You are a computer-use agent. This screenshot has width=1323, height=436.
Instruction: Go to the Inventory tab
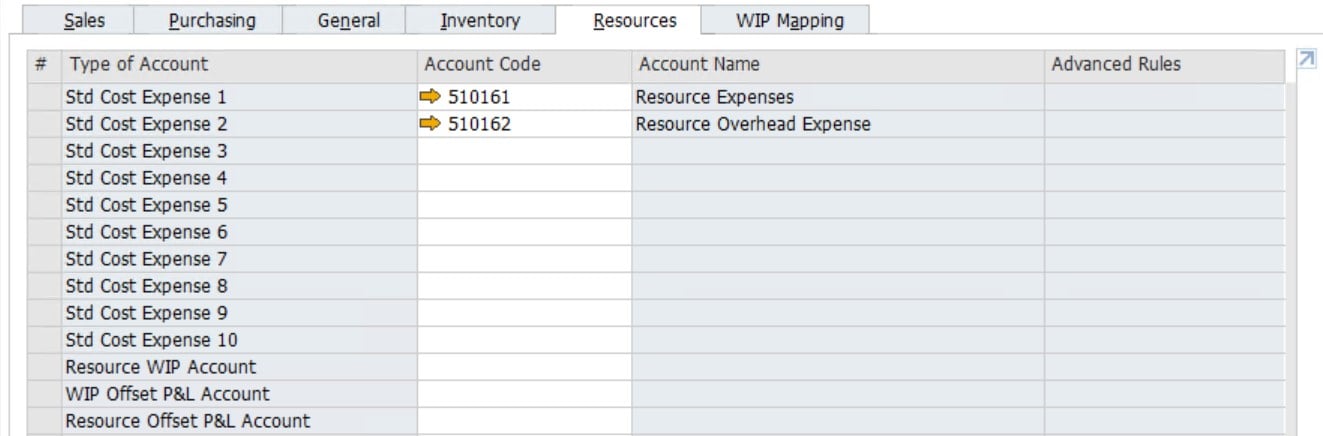[480, 20]
